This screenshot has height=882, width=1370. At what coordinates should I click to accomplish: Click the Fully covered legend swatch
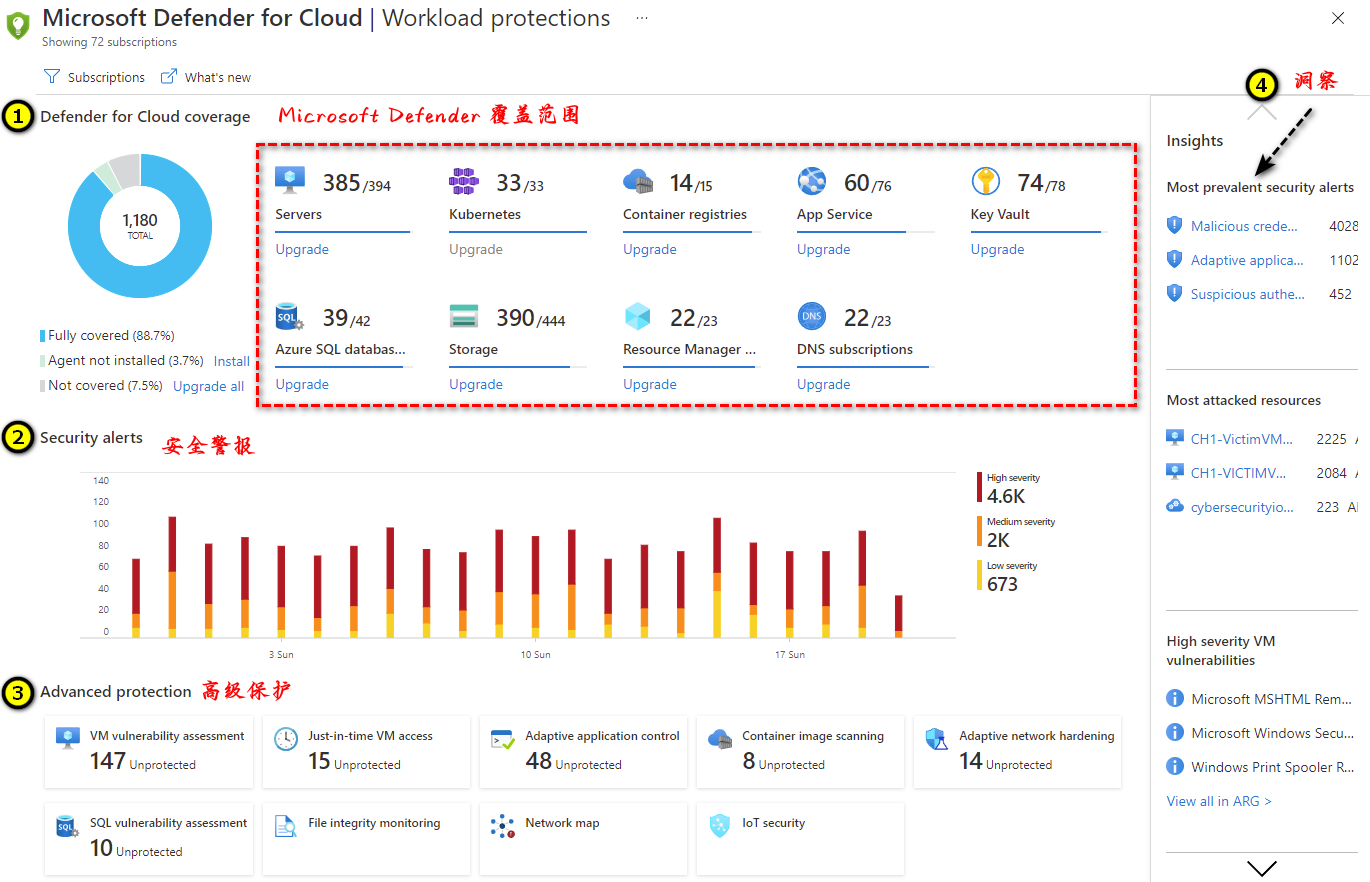[42, 336]
